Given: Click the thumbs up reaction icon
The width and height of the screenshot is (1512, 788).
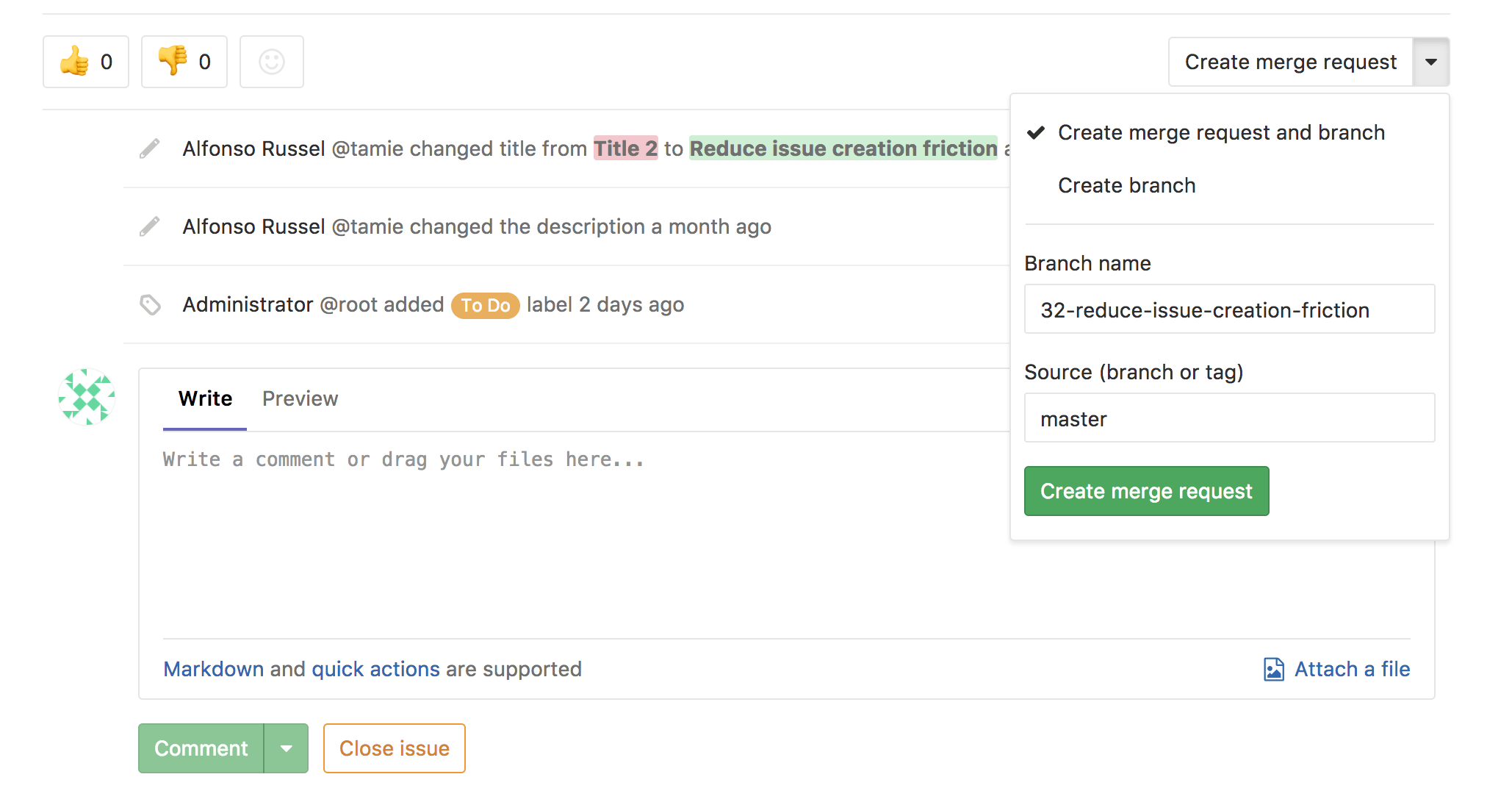Looking at the screenshot, I should (76, 62).
